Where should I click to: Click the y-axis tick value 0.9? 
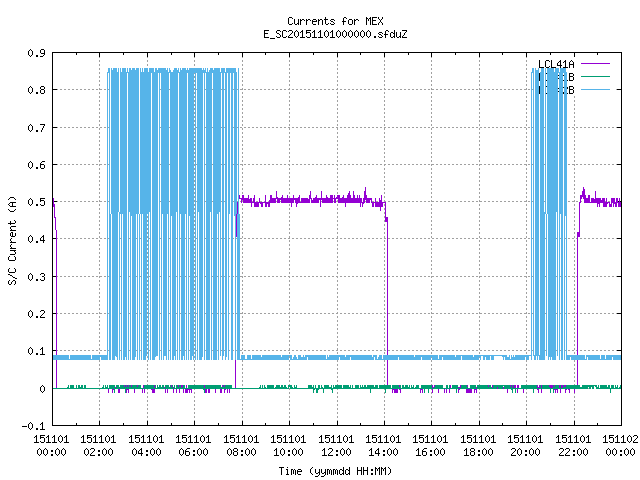(36, 53)
